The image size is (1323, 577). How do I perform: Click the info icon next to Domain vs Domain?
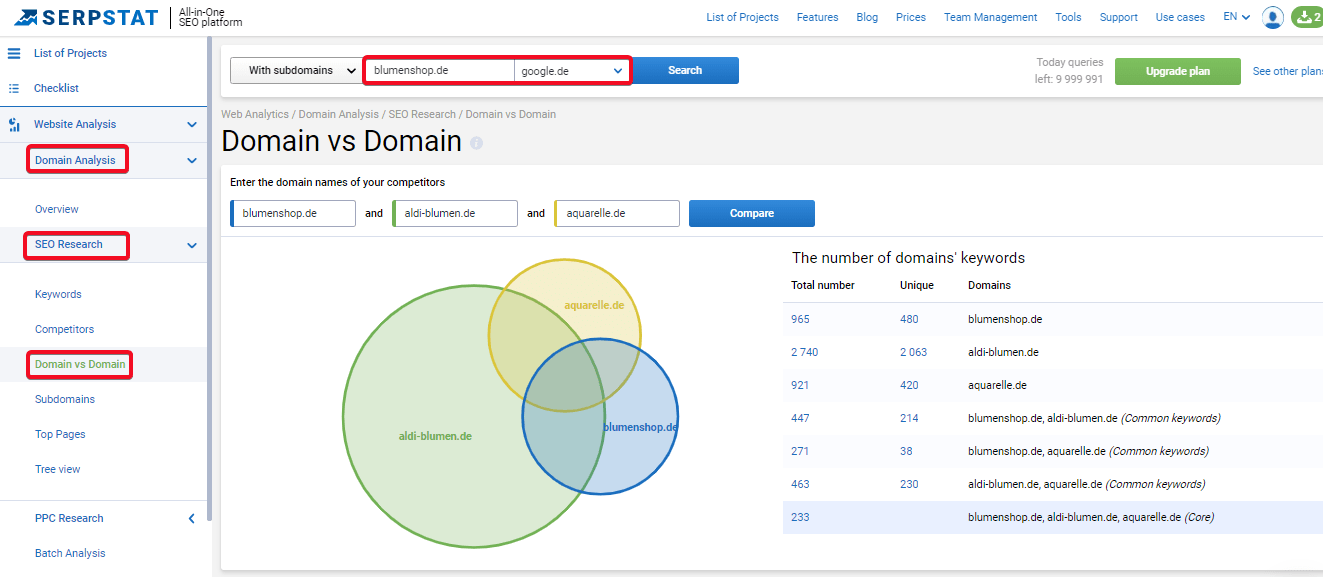pyautogui.click(x=476, y=143)
